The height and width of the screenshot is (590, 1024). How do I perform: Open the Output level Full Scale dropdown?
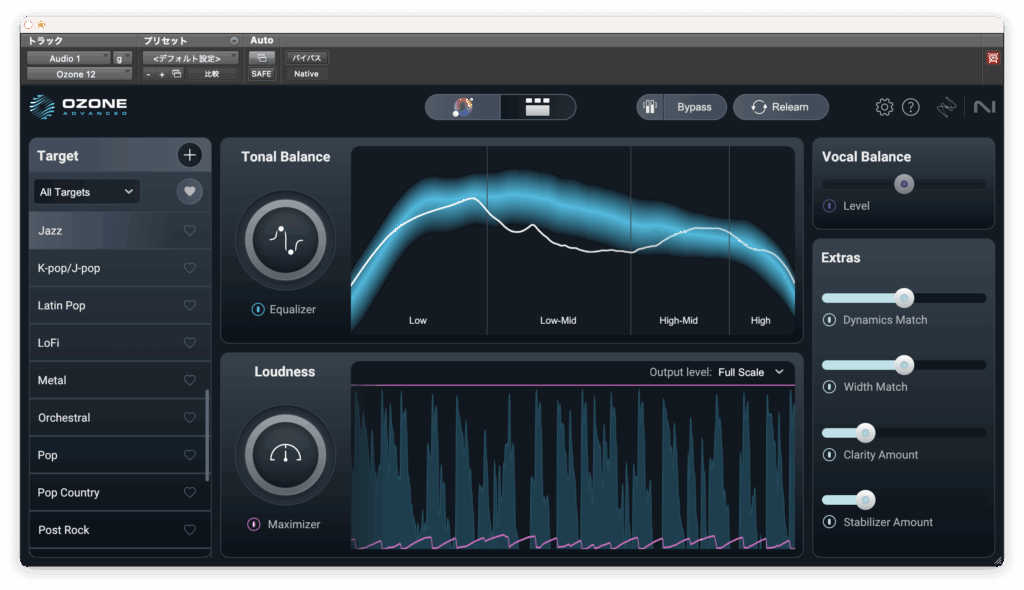coord(751,372)
